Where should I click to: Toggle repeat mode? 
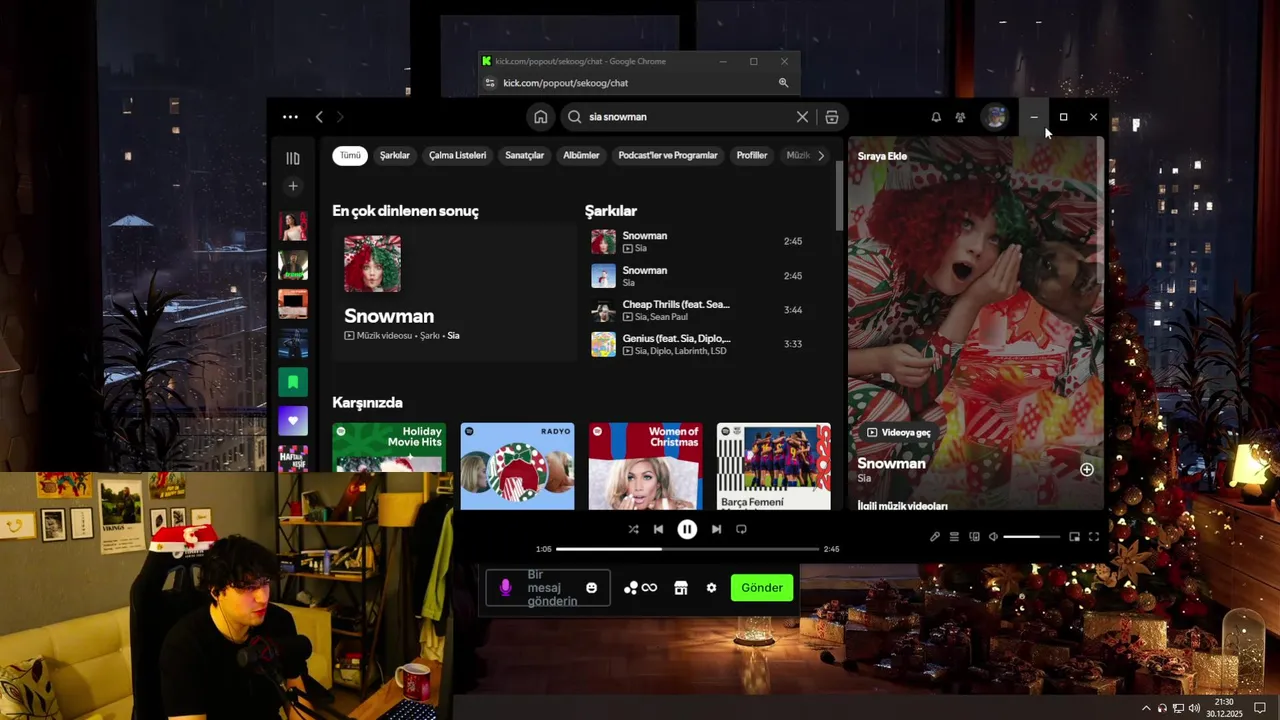(x=741, y=529)
